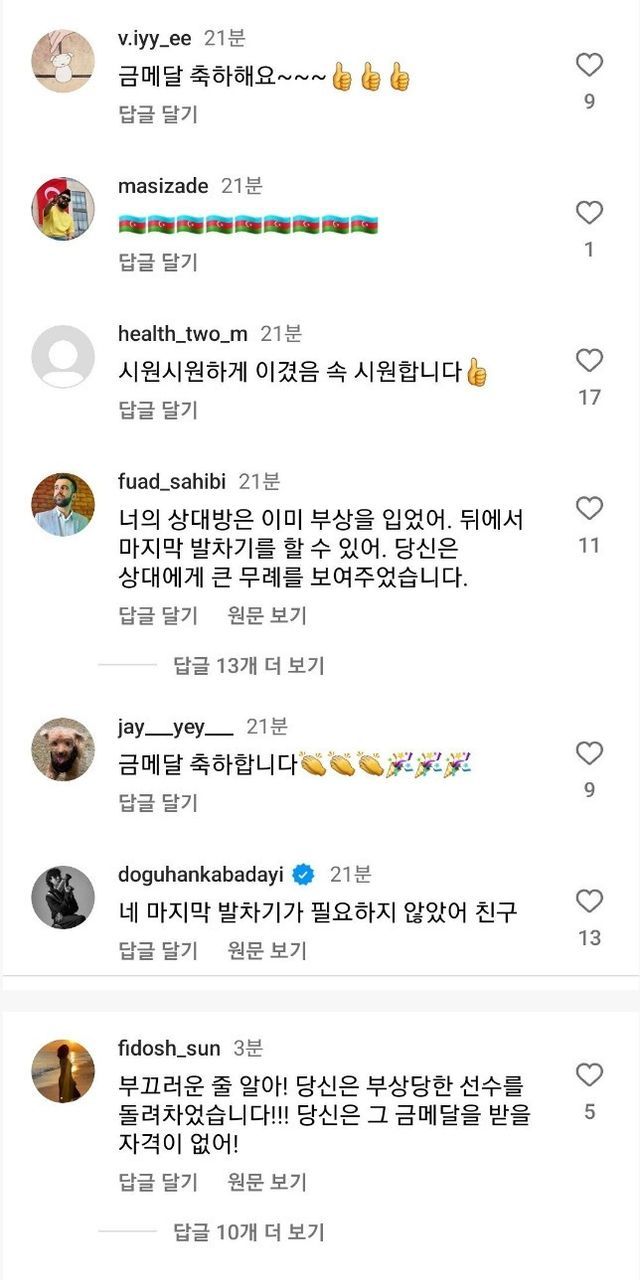
Task: Show original text of doguhankabadayi's comment
Action: tap(266, 950)
